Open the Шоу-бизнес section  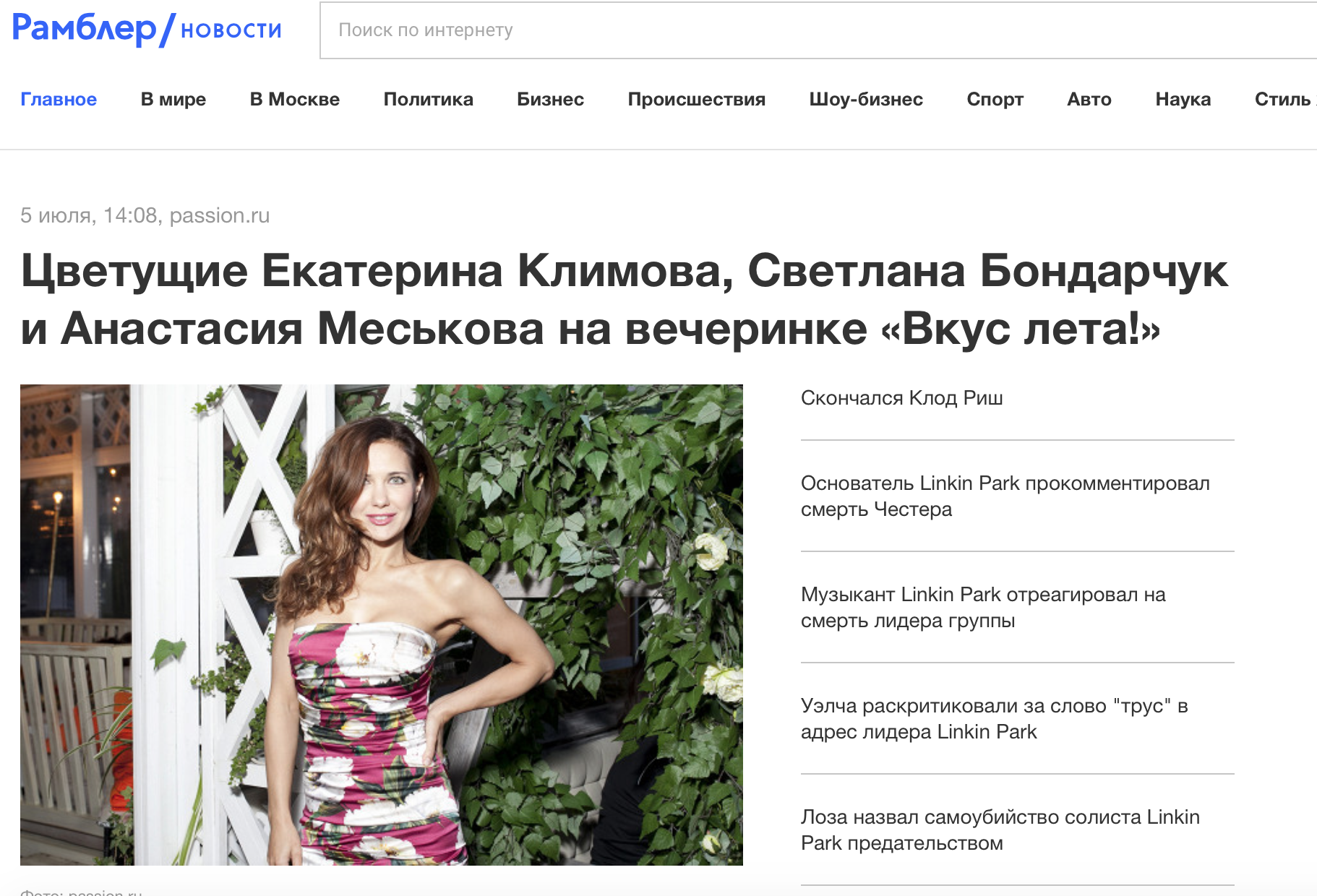pyautogui.click(x=866, y=99)
